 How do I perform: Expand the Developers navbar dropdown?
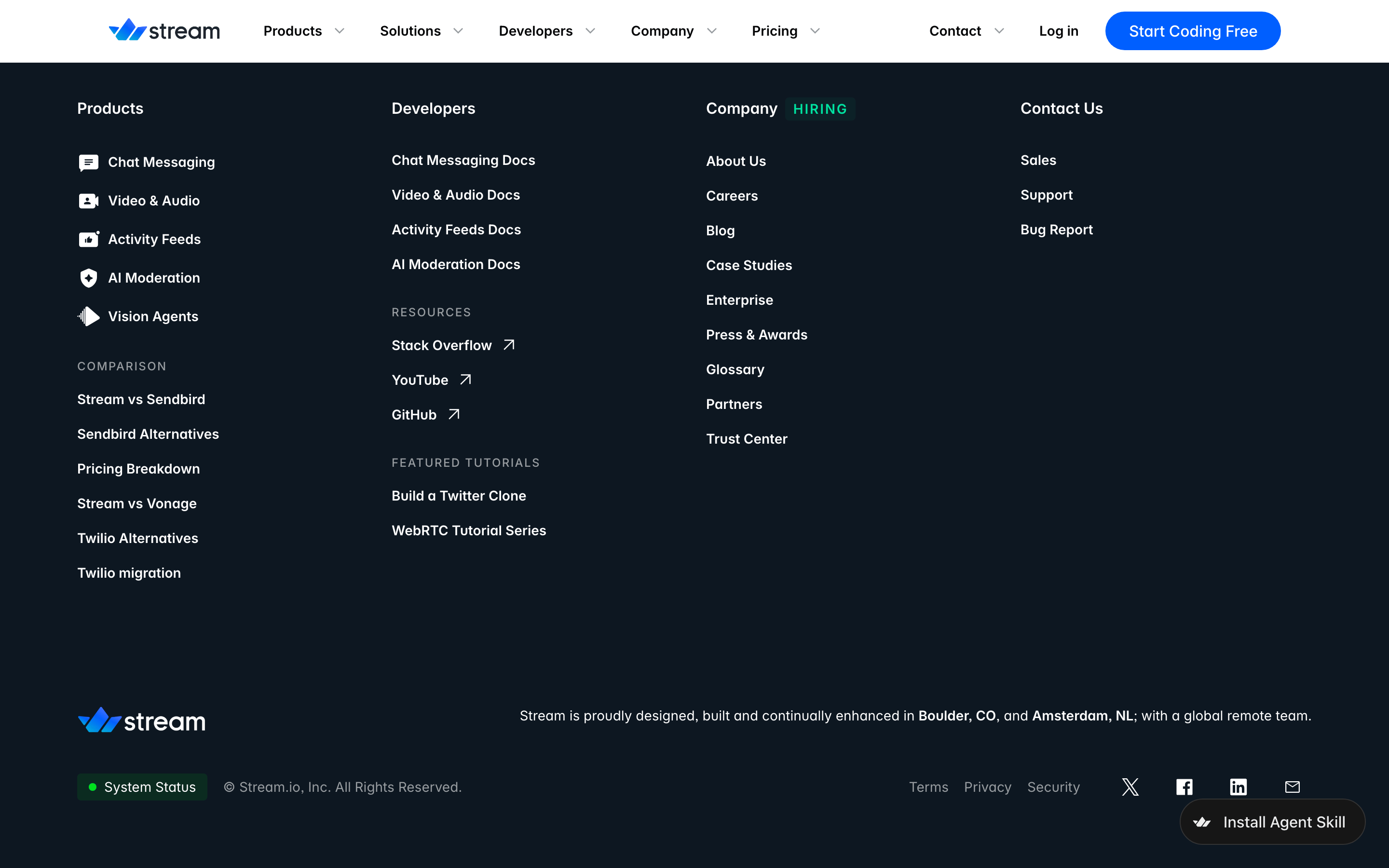point(546,31)
